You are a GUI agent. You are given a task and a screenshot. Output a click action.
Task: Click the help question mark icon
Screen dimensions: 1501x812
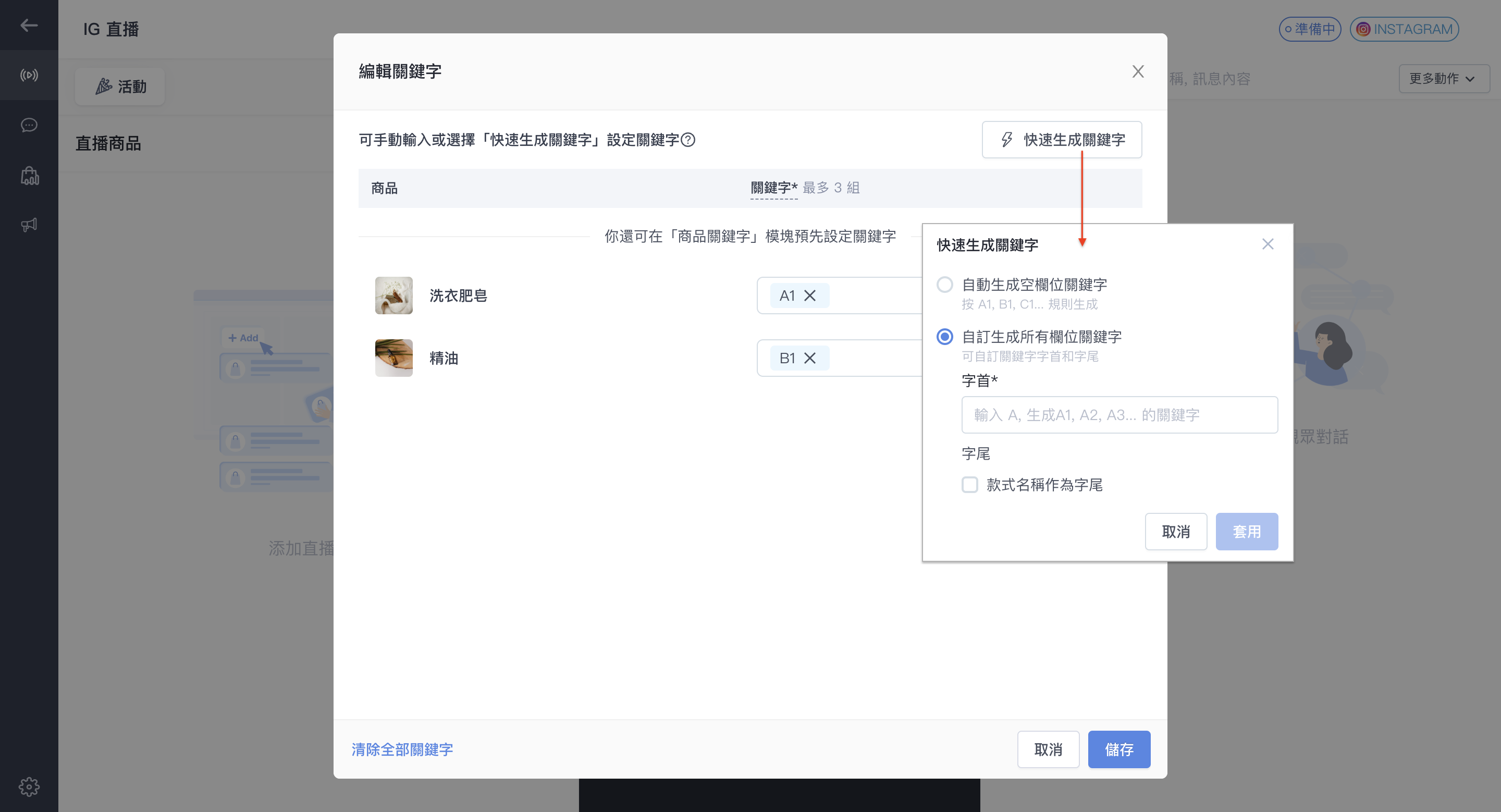click(x=687, y=140)
